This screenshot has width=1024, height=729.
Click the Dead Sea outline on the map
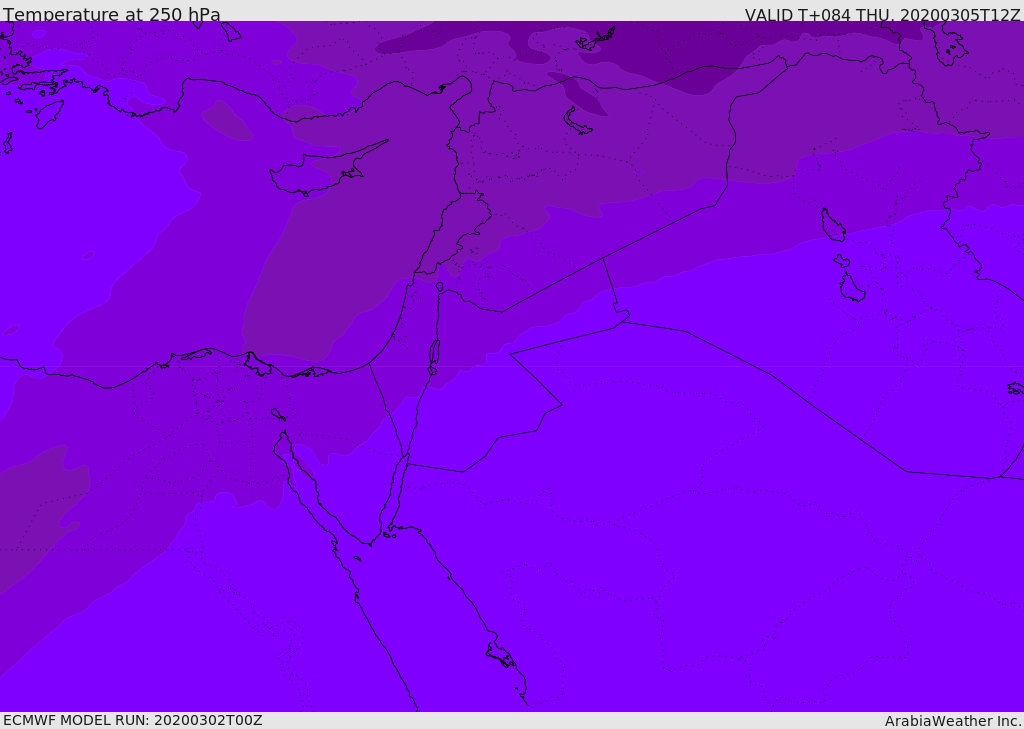click(434, 356)
